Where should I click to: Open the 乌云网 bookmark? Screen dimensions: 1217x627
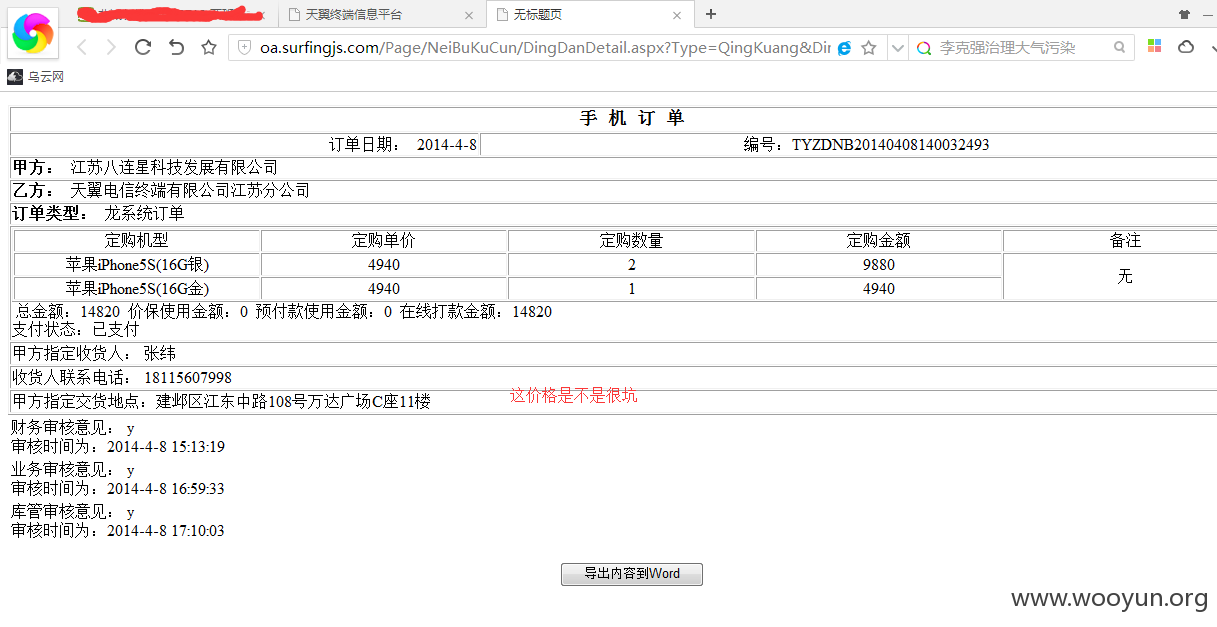[36, 77]
